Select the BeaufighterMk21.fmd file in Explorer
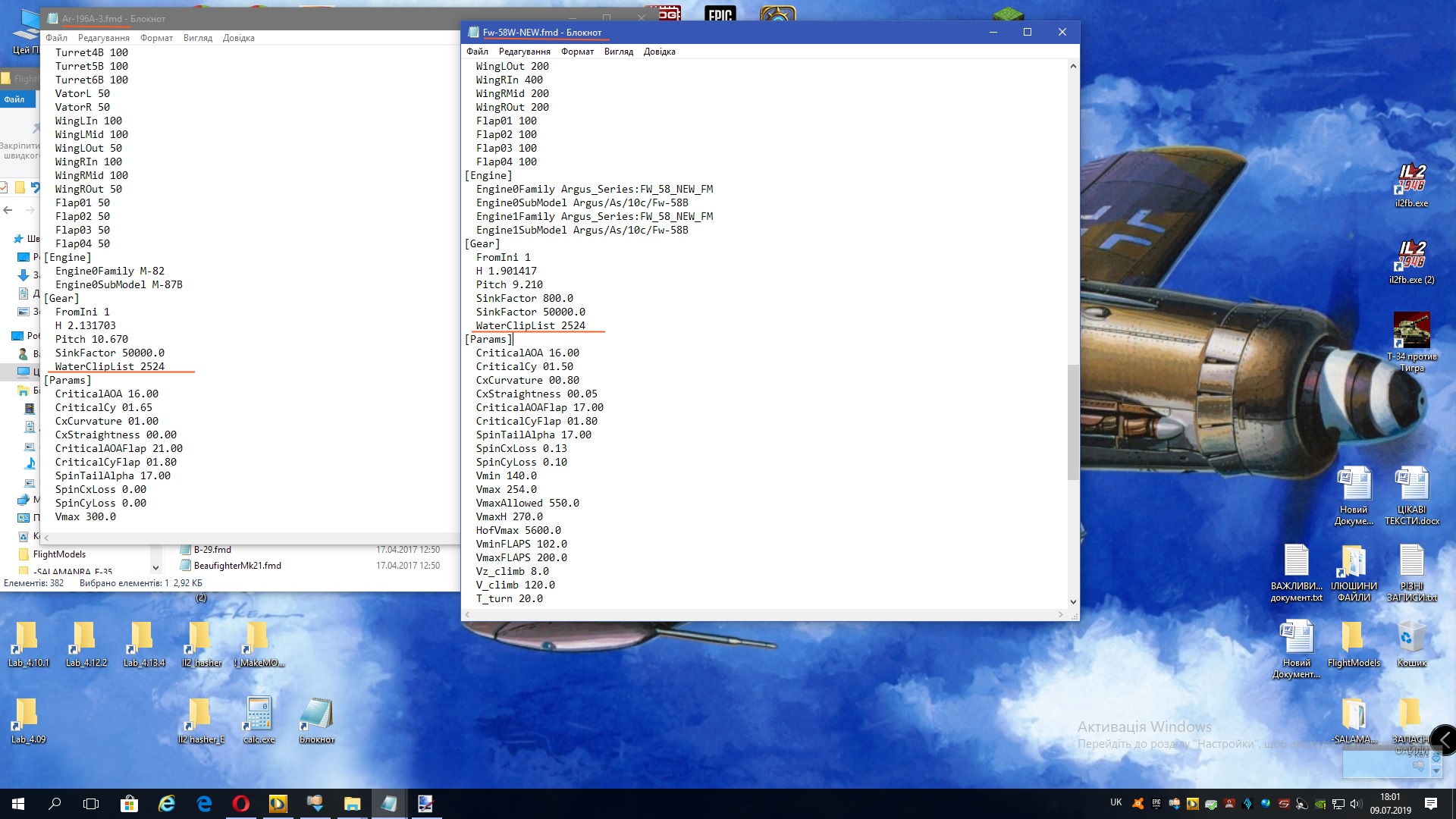This screenshot has width=1456, height=819. tap(237, 566)
